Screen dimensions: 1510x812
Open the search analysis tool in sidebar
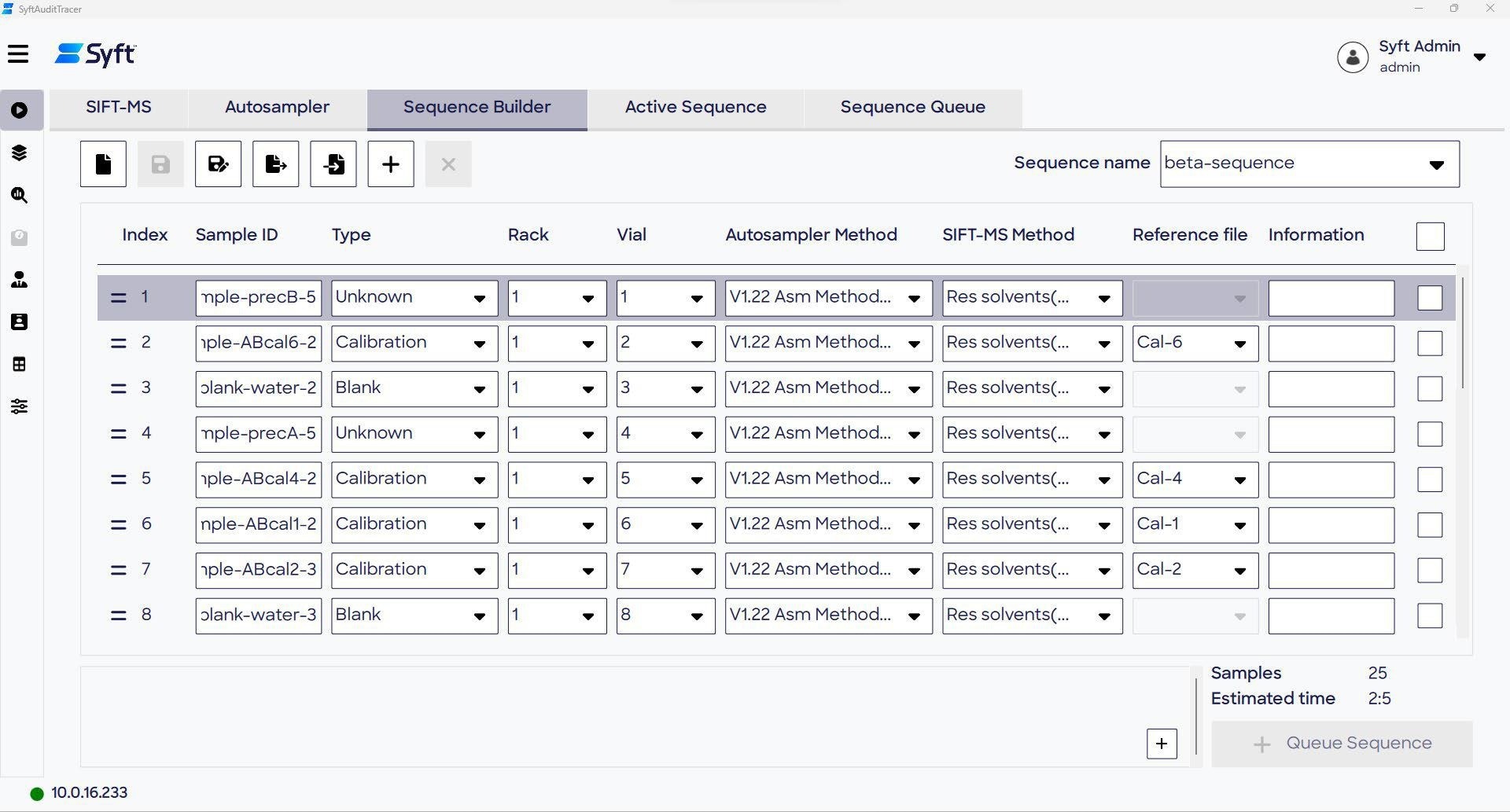tap(20, 195)
